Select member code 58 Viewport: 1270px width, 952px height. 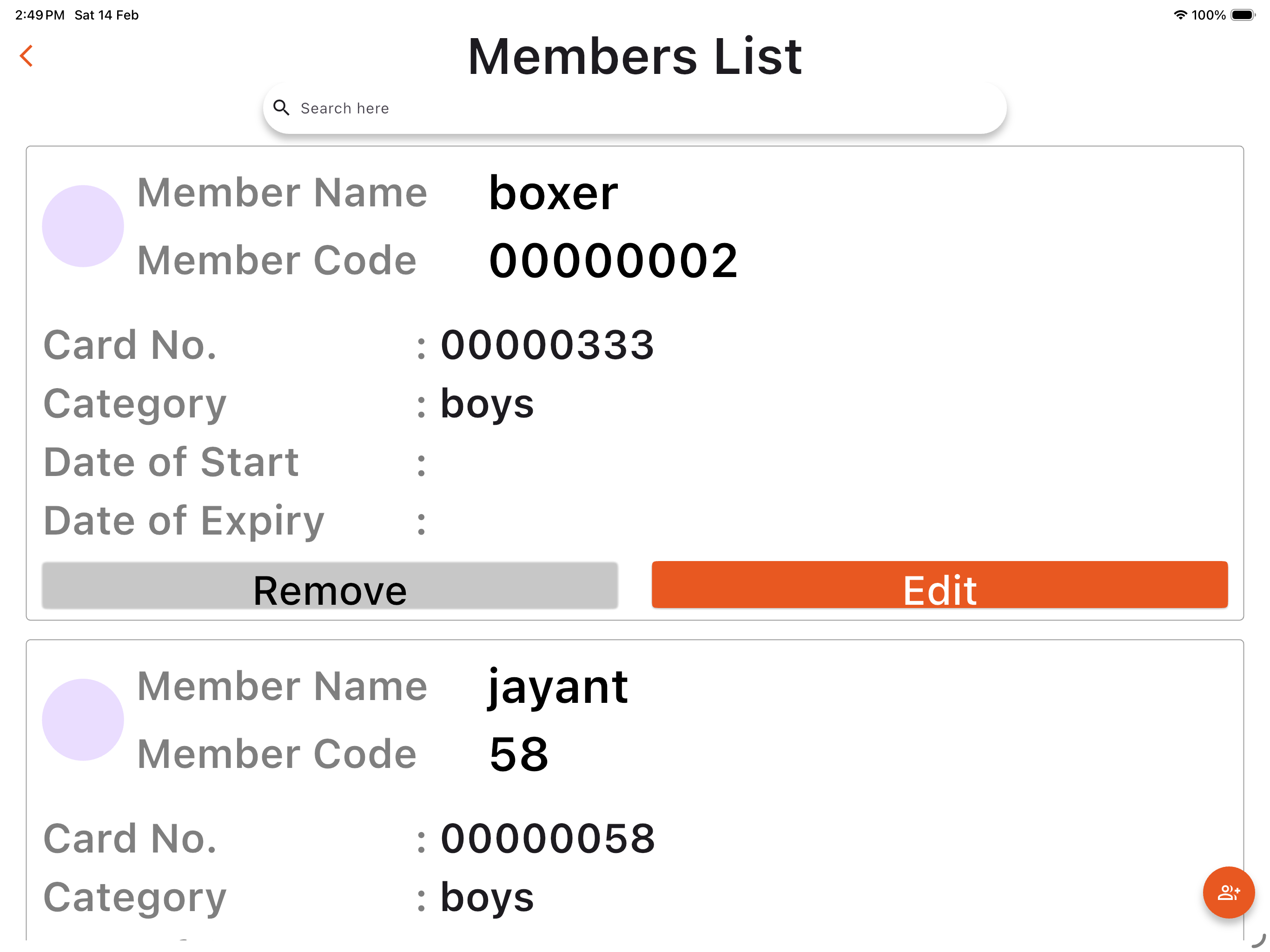(519, 754)
